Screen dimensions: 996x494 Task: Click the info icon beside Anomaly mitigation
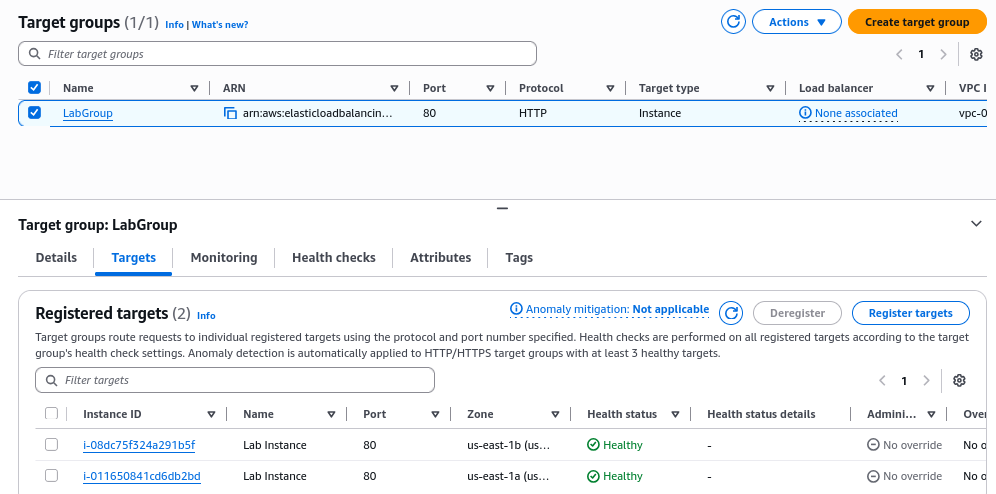516,309
